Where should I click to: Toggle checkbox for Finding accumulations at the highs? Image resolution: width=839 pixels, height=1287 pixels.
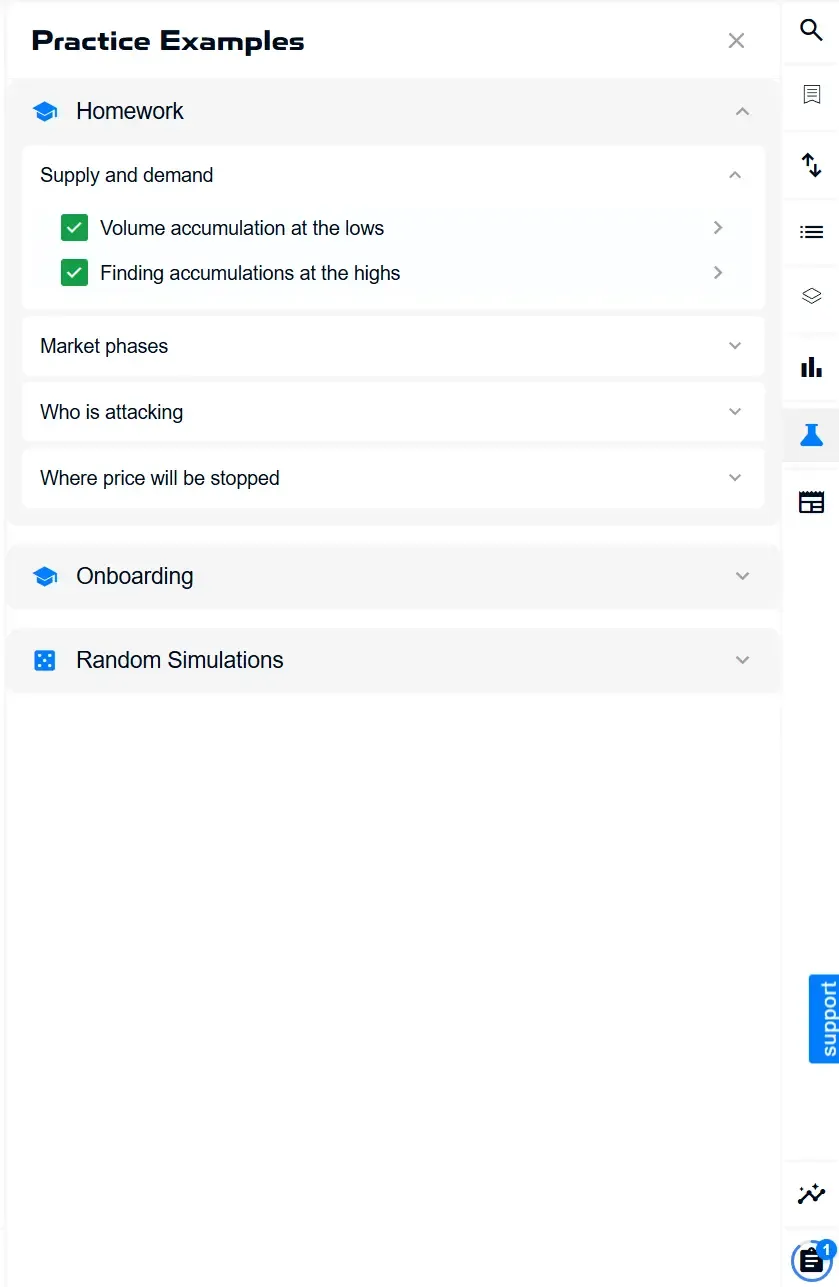click(x=74, y=272)
